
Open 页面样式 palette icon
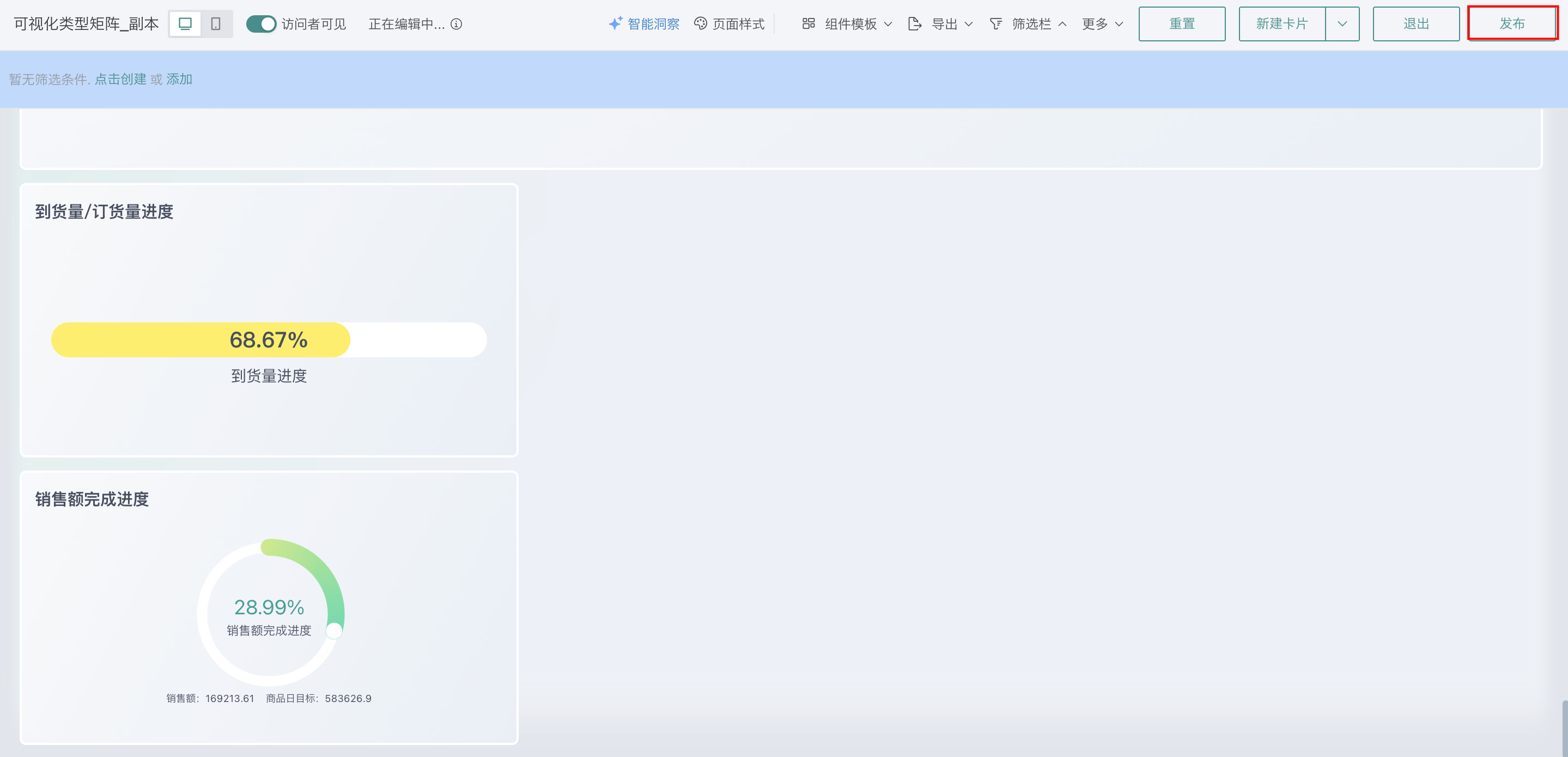click(701, 24)
